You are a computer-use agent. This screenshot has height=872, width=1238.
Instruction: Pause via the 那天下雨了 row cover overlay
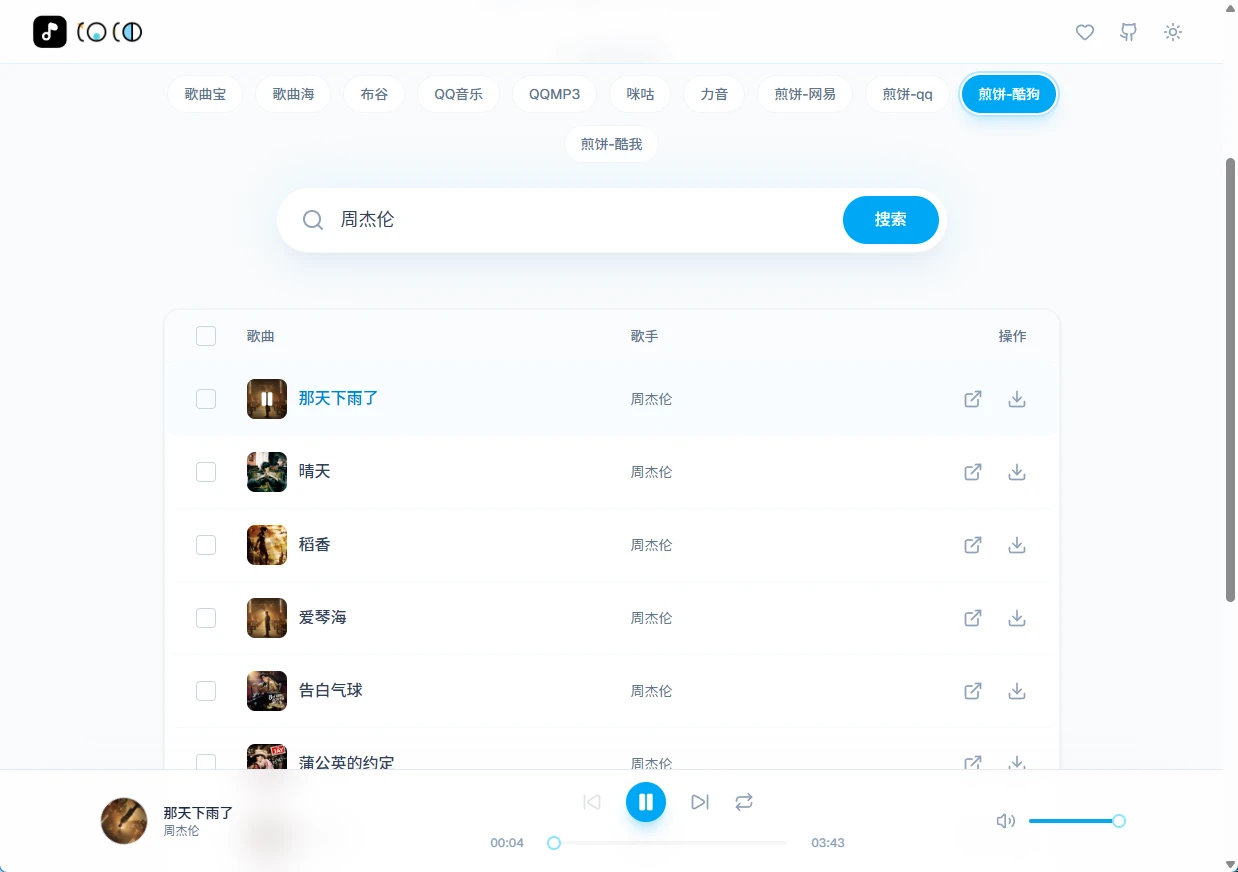[267, 399]
